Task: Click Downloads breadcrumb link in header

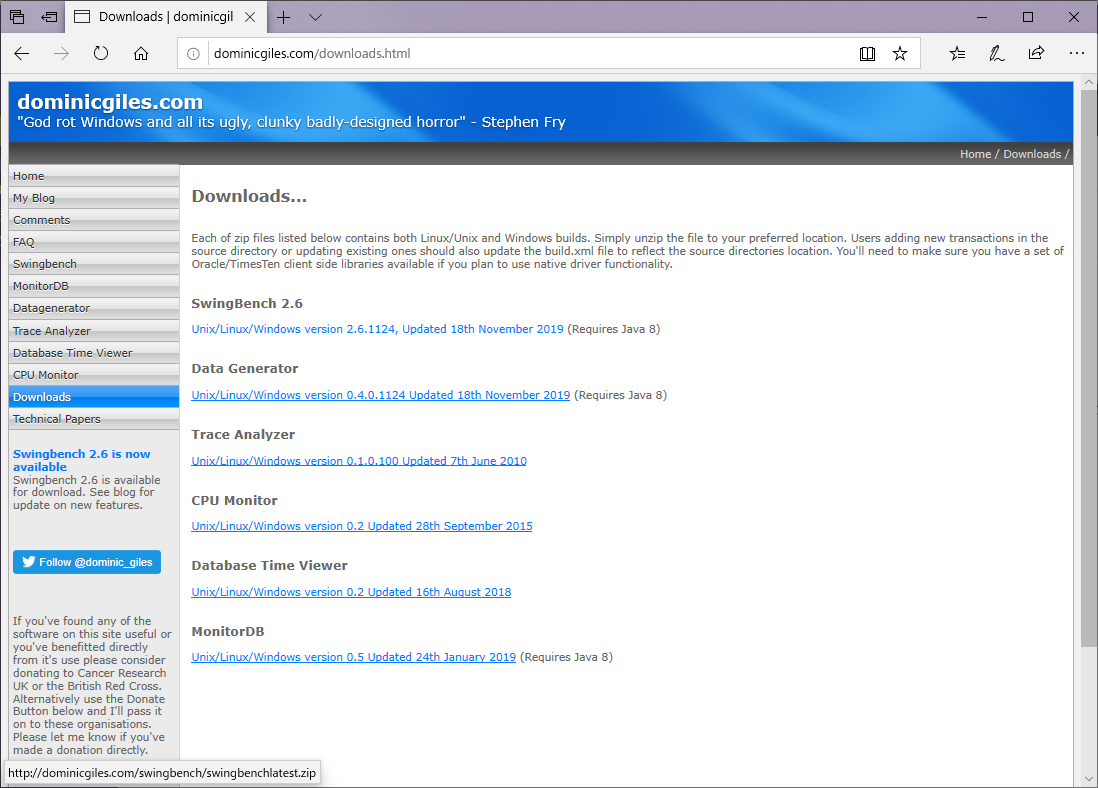Action: coord(1032,154)
